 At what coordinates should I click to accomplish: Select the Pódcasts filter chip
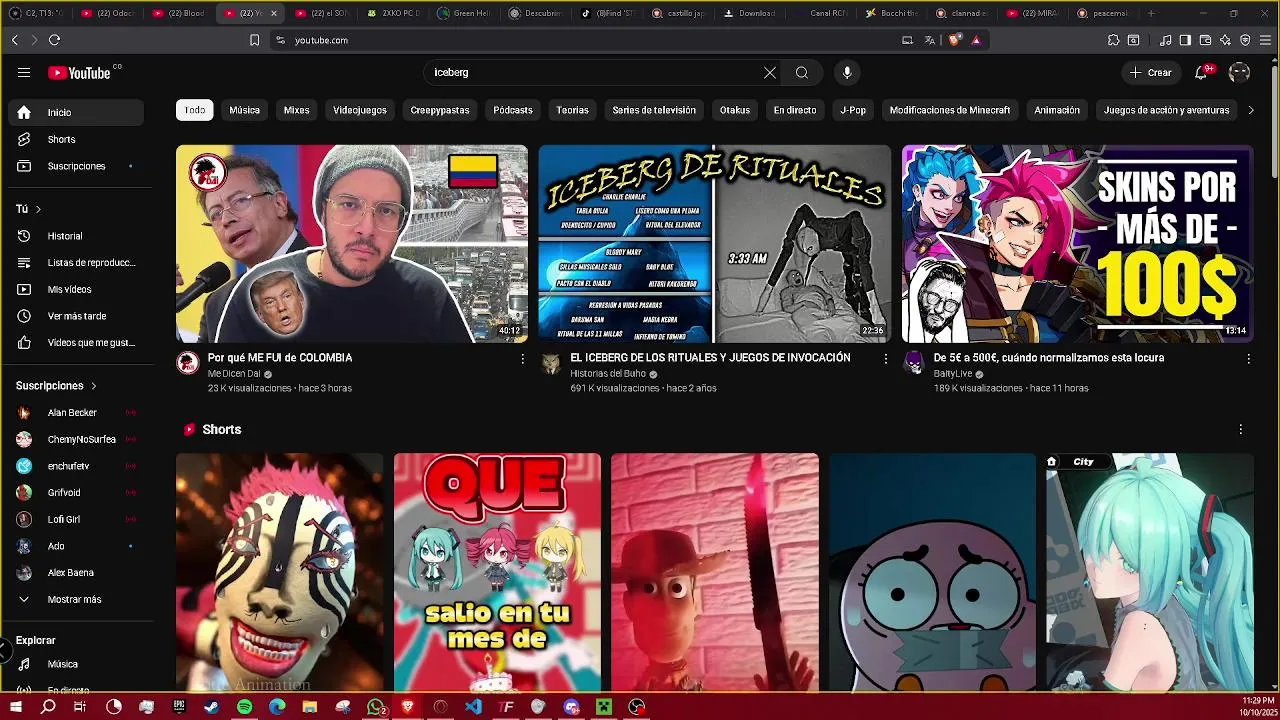point(513,110)
